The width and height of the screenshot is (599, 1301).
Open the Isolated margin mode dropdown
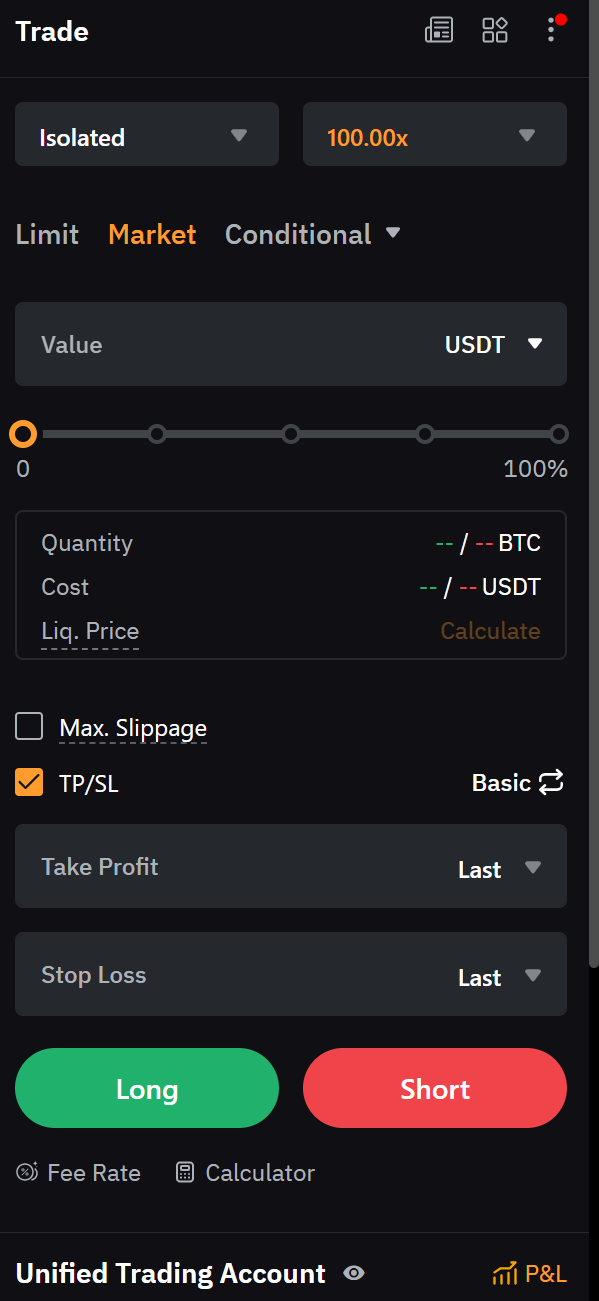(x=146, y=134)
